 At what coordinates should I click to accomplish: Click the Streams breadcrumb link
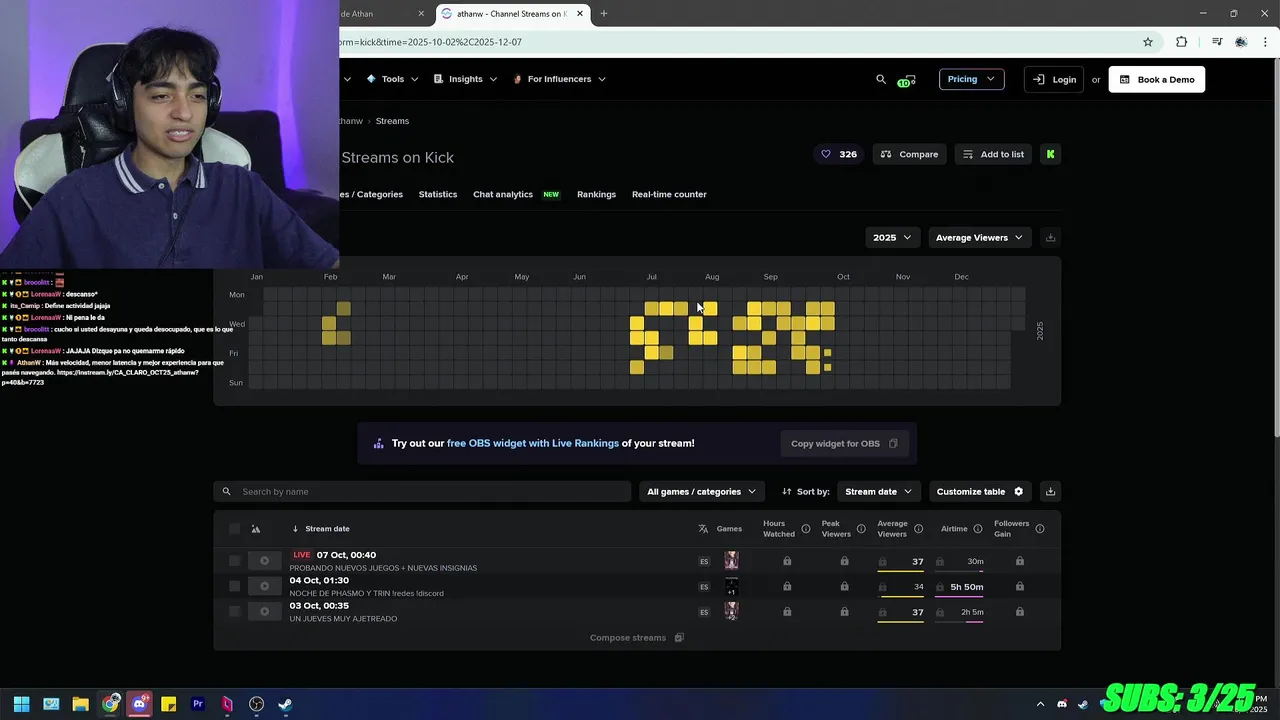(x=392, y=121)
